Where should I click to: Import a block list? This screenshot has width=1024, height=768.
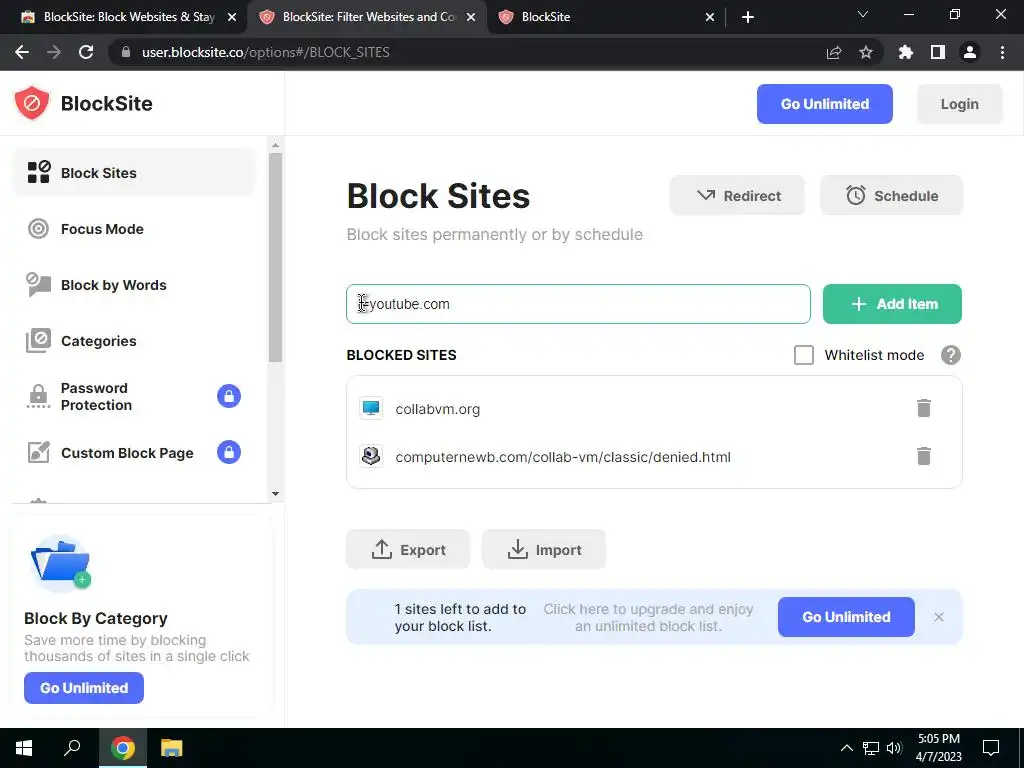pos(543,549)
